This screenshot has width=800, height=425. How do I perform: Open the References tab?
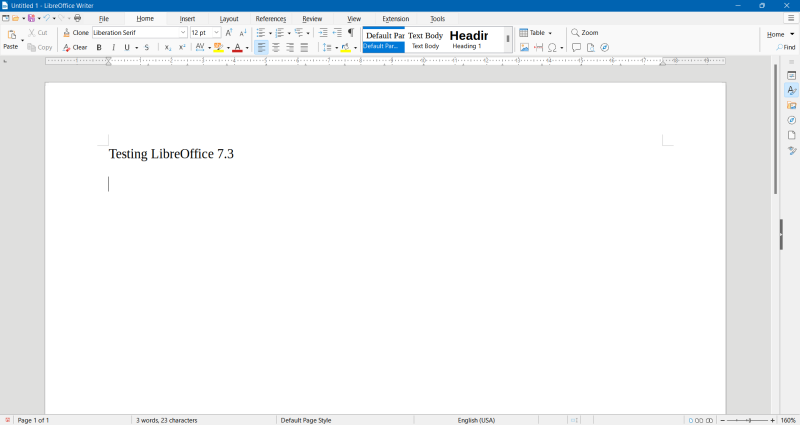pos(270,19)
